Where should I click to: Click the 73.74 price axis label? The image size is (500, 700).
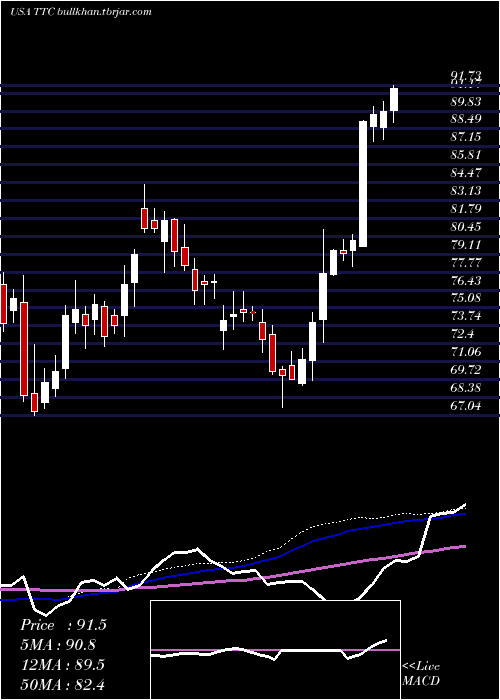(x=466, y=316)
